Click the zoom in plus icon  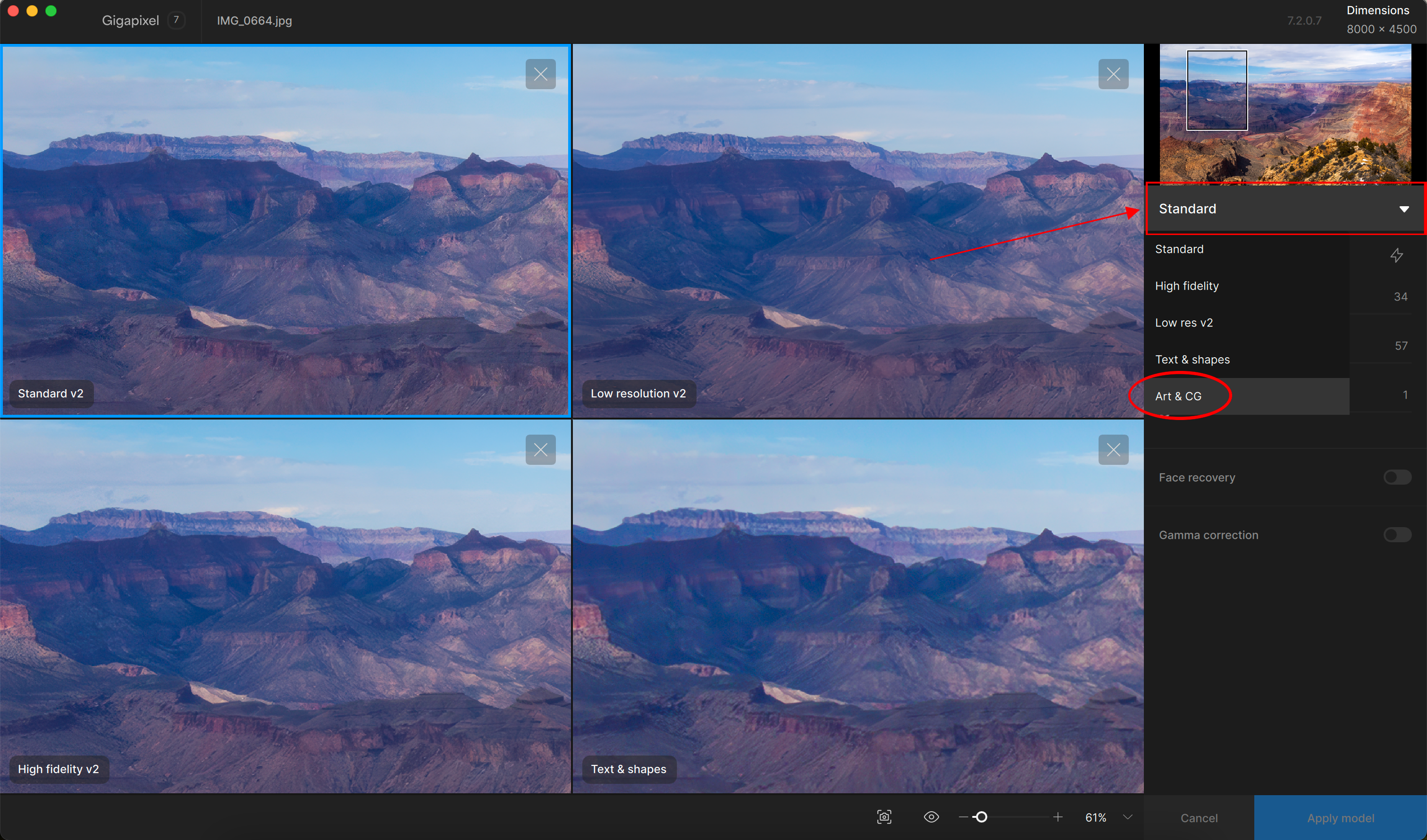[1057, 817]
